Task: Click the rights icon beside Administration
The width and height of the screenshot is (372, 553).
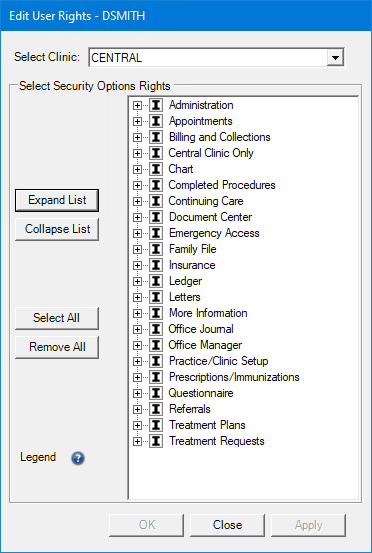Action: coord(156,105)
